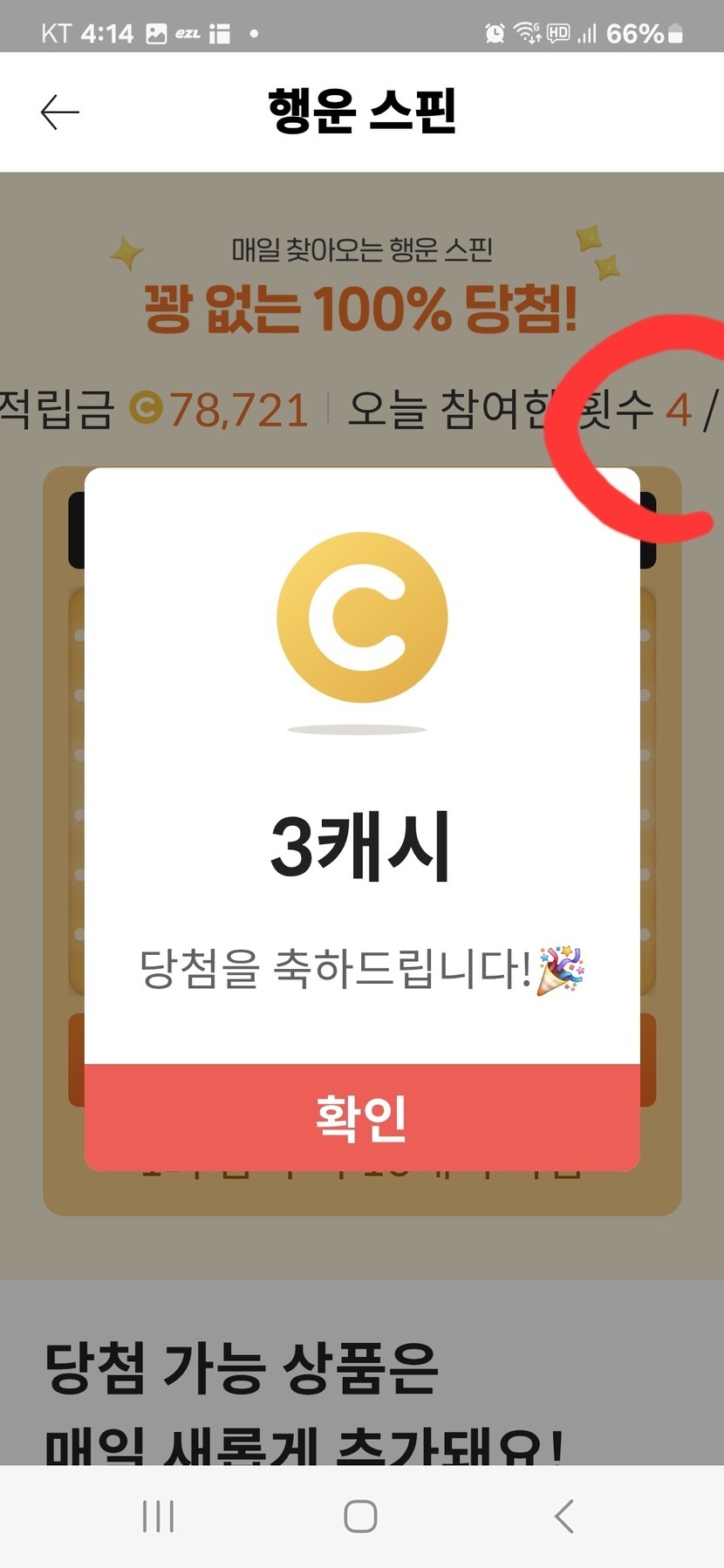Tap the left gold sparkle star decoration

click(127, 253)
